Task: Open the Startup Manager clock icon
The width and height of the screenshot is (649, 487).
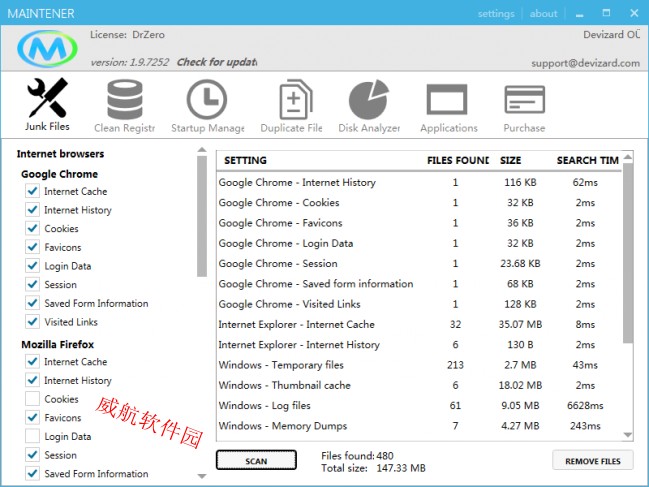Action: coord(207,106)
